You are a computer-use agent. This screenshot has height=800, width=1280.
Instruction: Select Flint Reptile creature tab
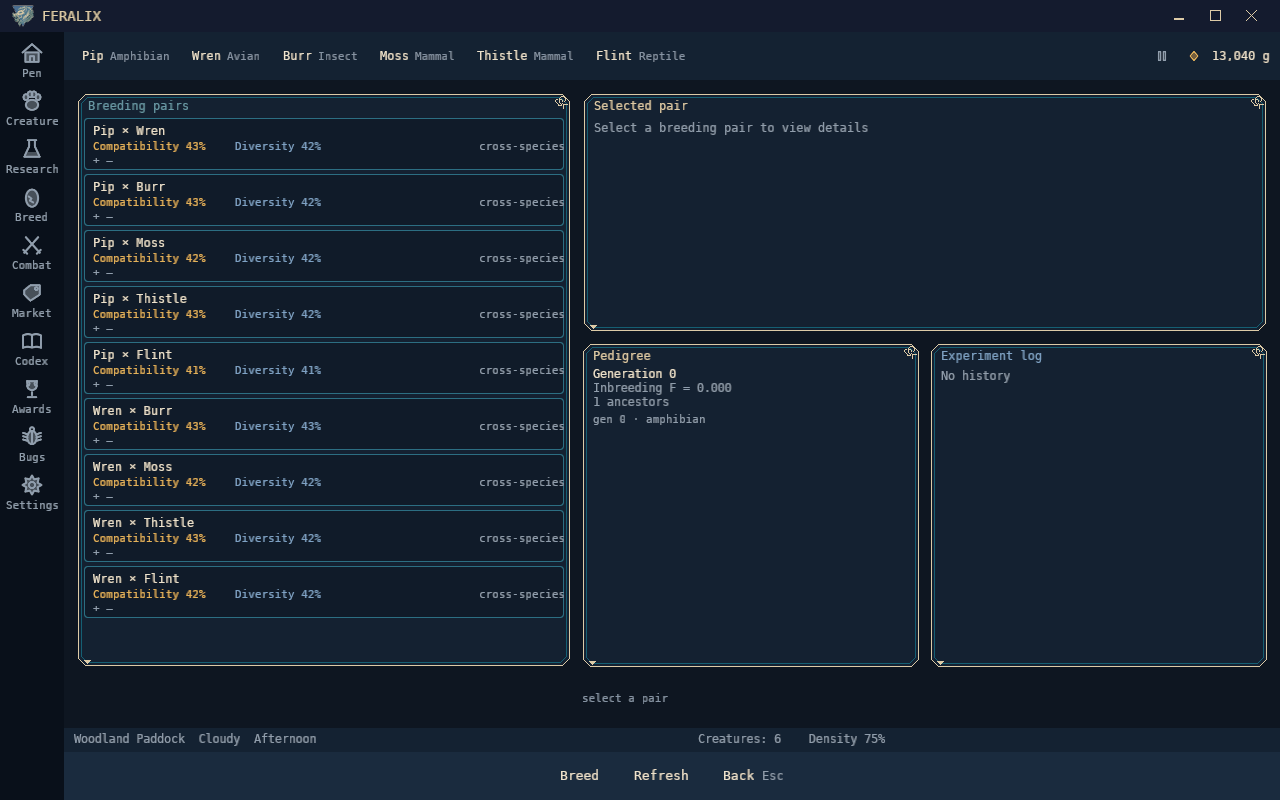click(x=641, y=56)
